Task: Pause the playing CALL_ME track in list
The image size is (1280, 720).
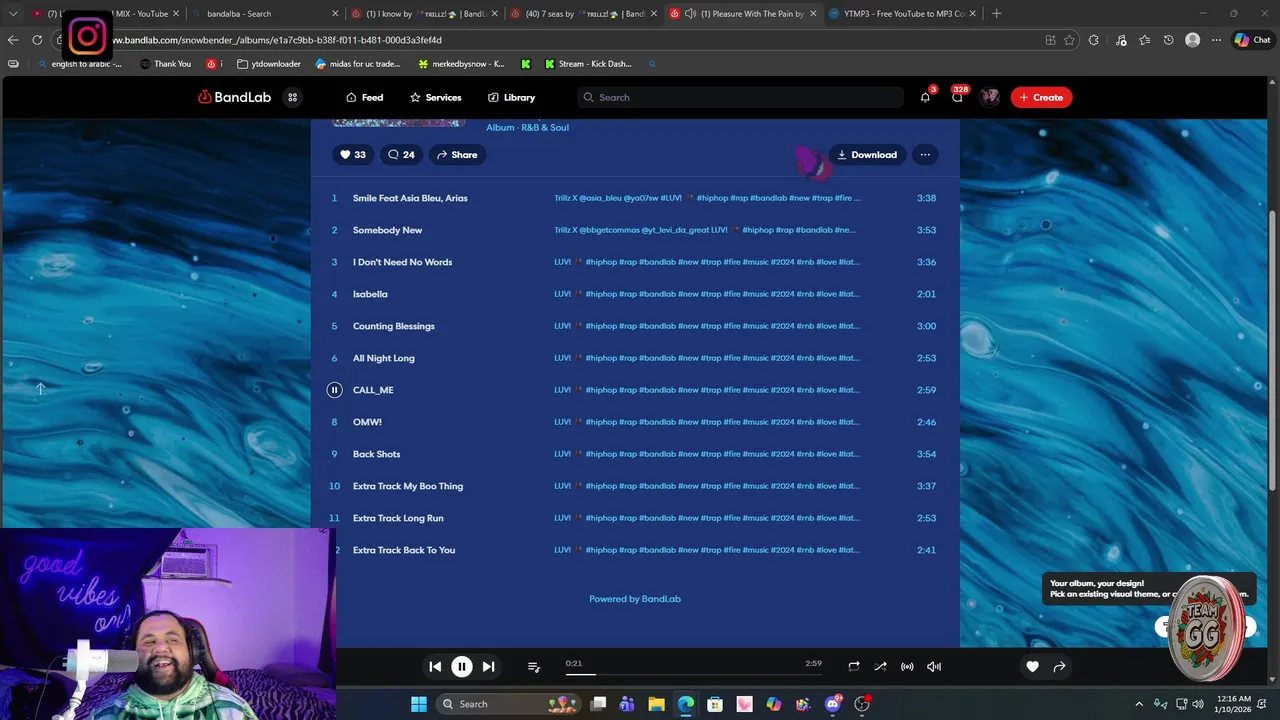Action: pos(334,390)
